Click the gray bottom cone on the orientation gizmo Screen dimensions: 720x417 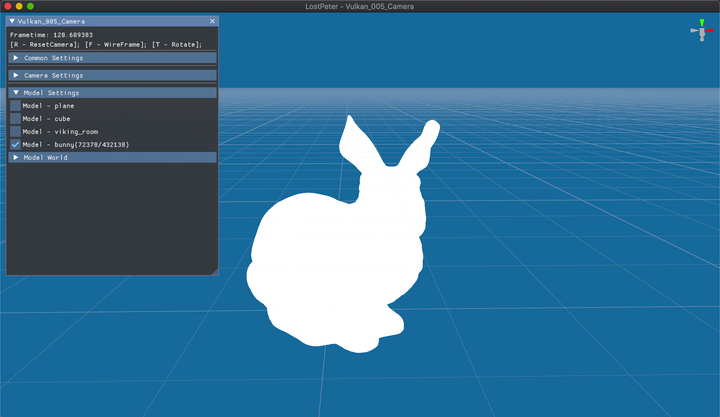[702, 38]
